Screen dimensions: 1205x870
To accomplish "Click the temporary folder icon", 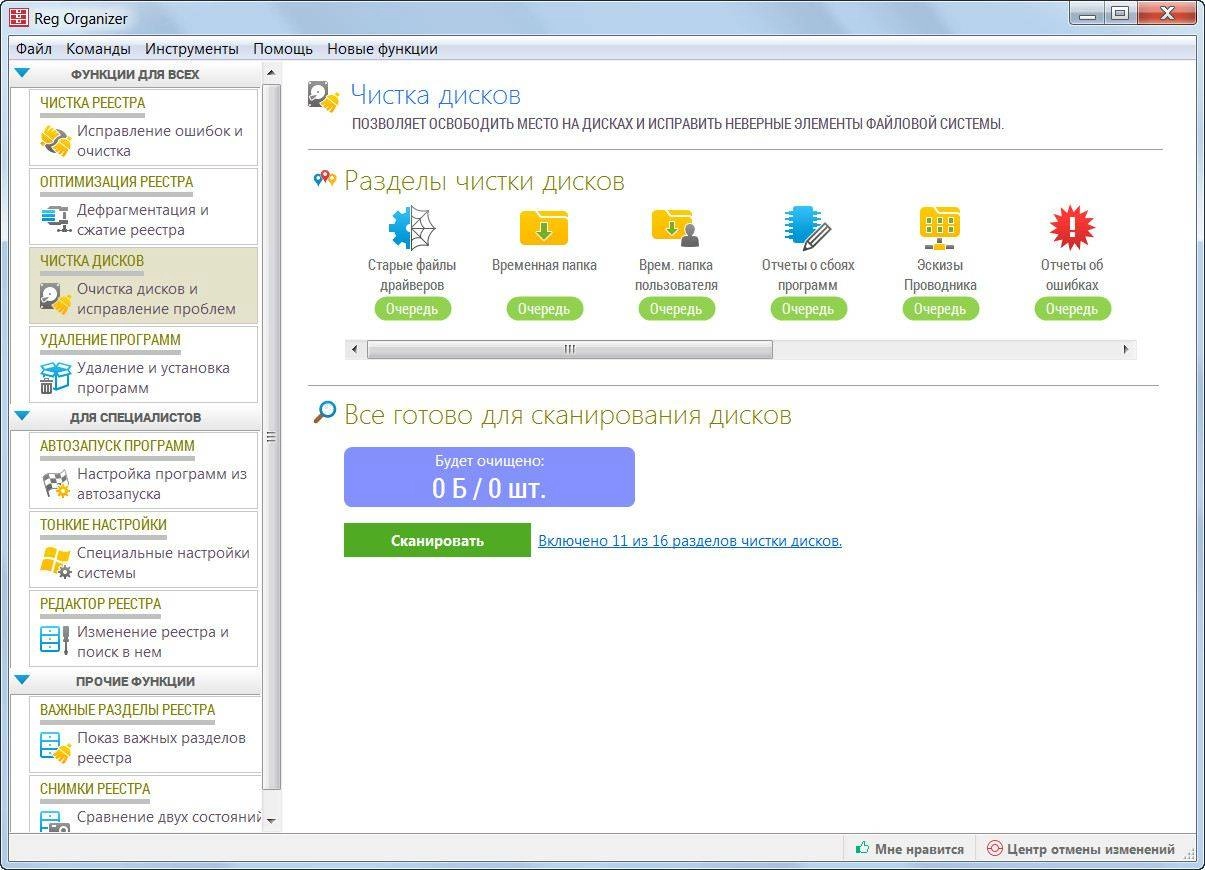I will tap(544, 227).
